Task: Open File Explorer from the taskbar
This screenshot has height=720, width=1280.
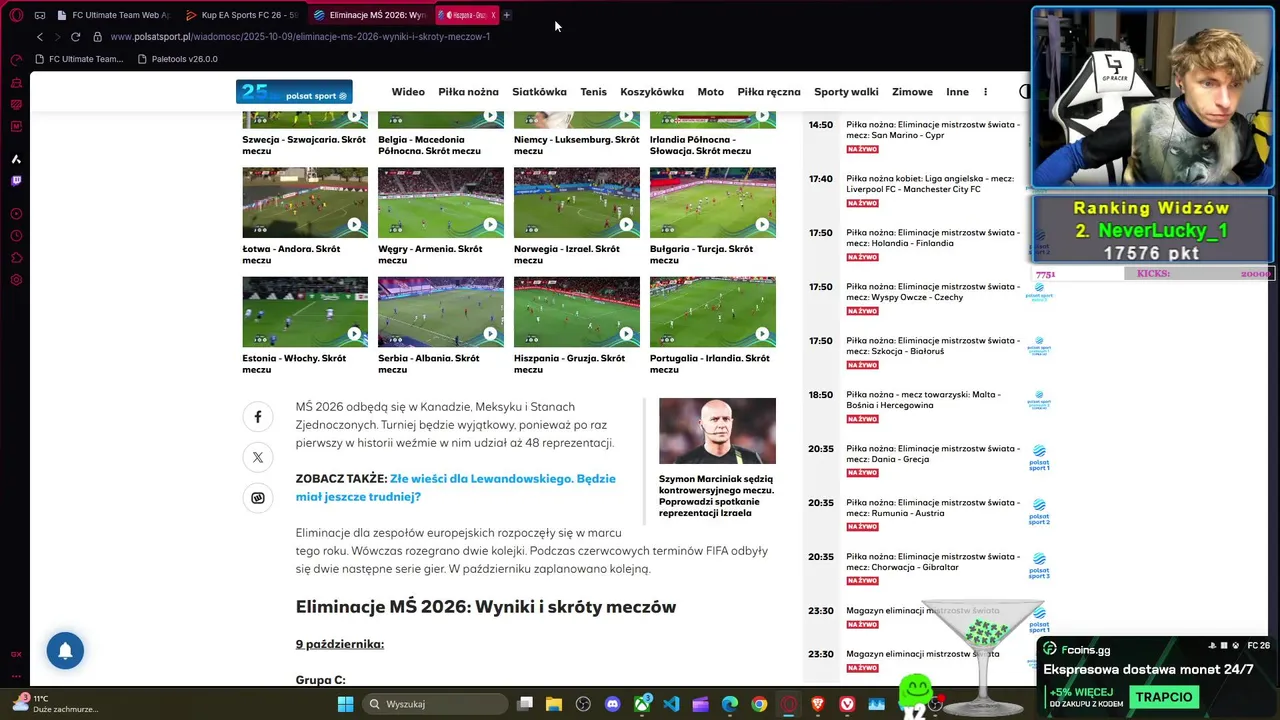Action: [554, 704]
